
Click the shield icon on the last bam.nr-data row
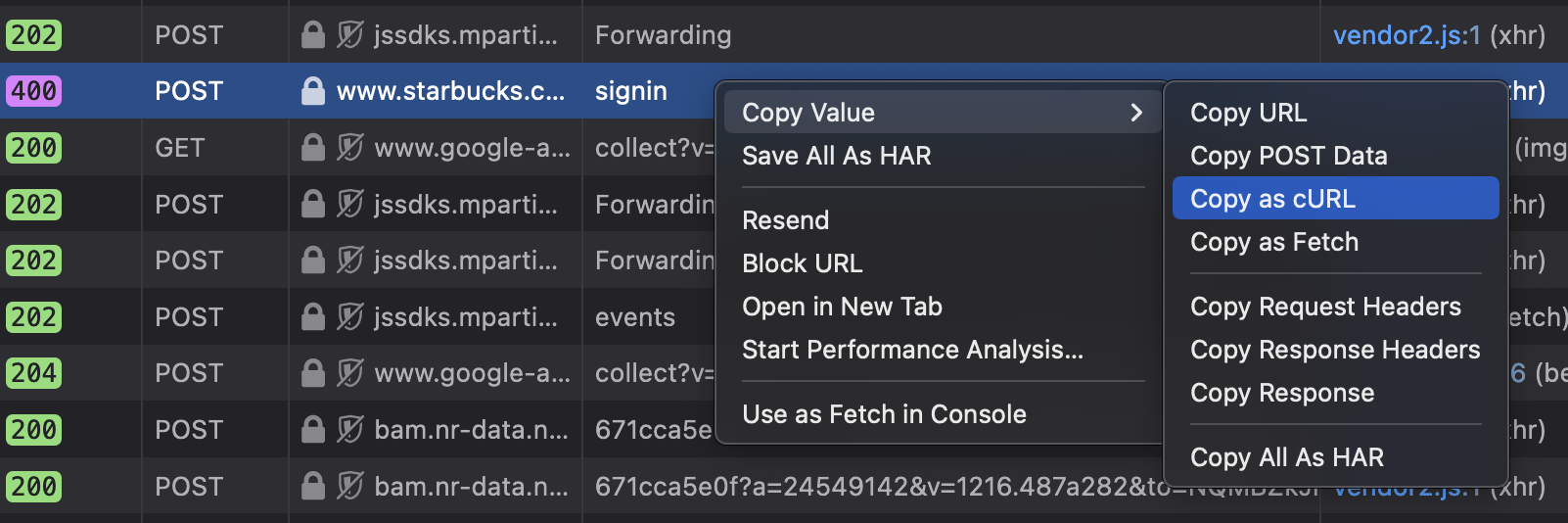click(x=349, y=487)
